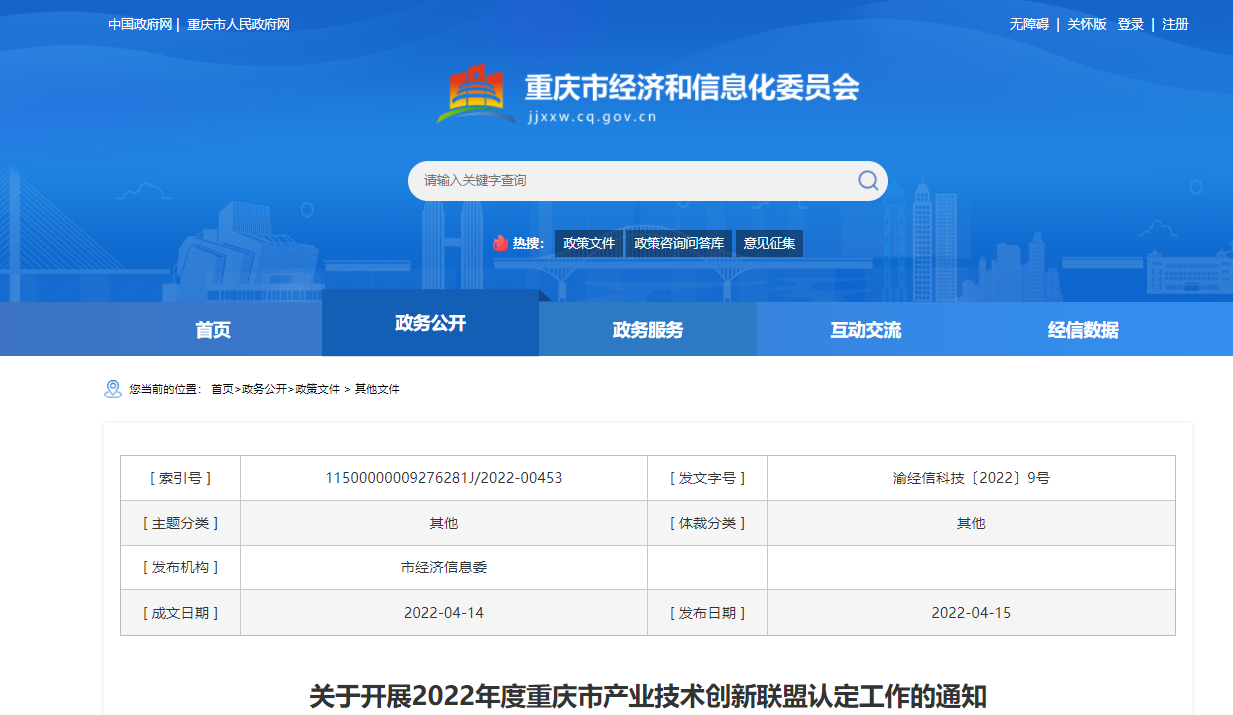Click the commission emblem logo
The height and width of the screenshot is (715, 1233).
[476, 94]
